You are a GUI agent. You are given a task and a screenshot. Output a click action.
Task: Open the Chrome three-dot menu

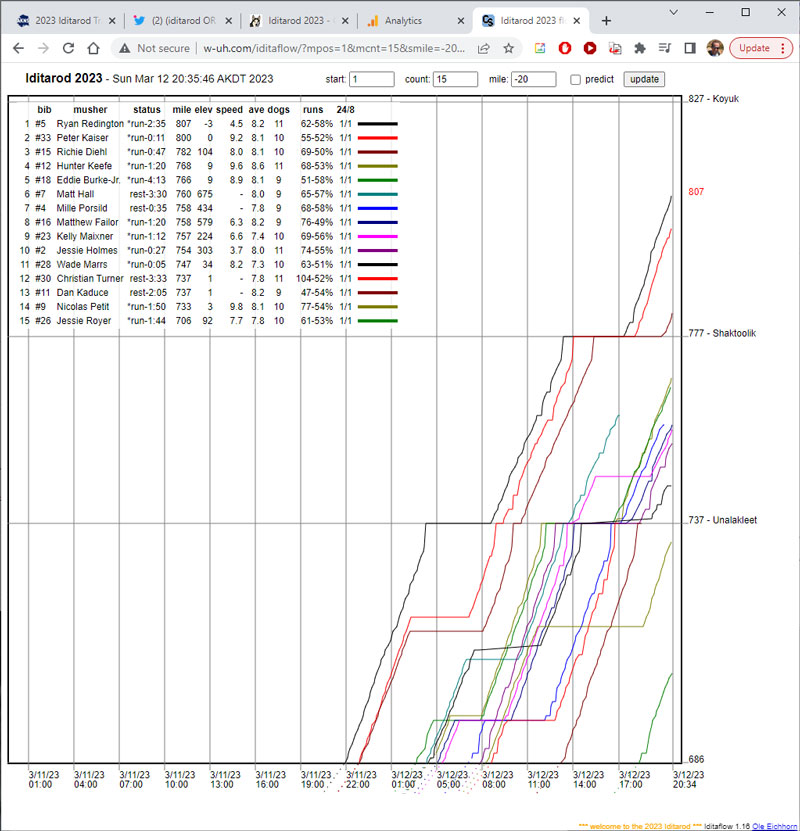click(x=783, y=48)
